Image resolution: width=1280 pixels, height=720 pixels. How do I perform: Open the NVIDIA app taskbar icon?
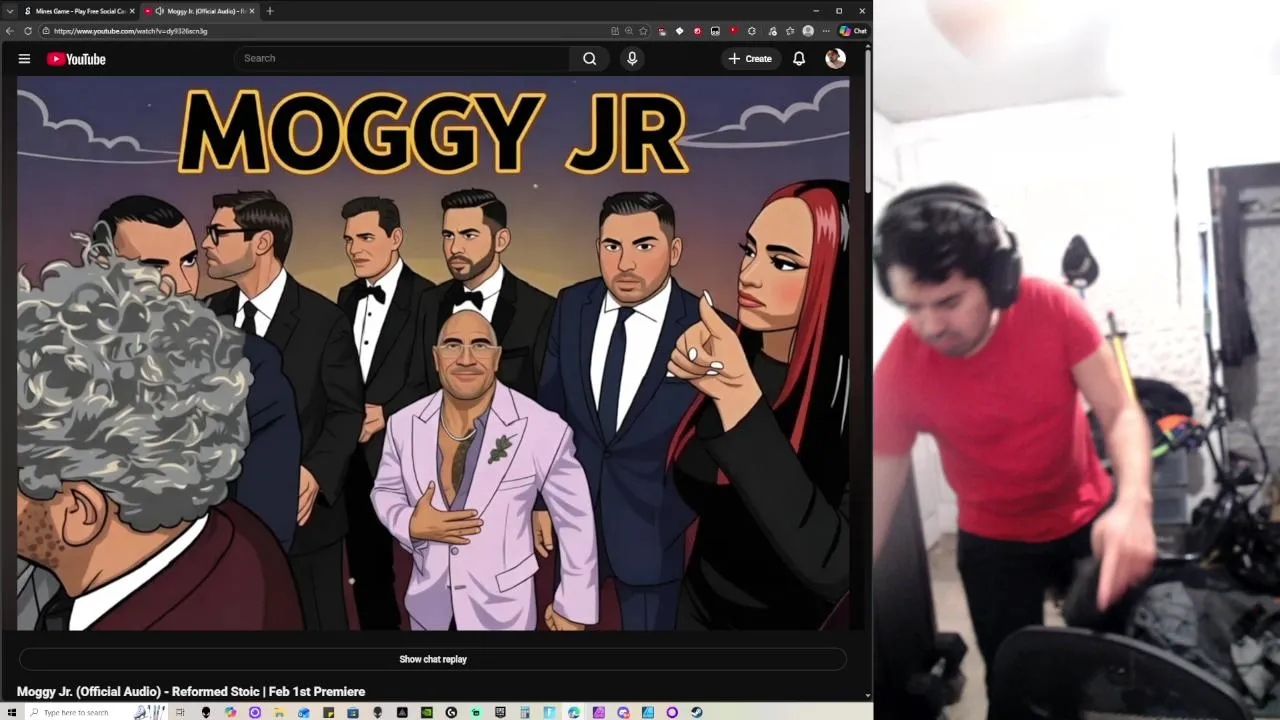[x=427, y=712]
